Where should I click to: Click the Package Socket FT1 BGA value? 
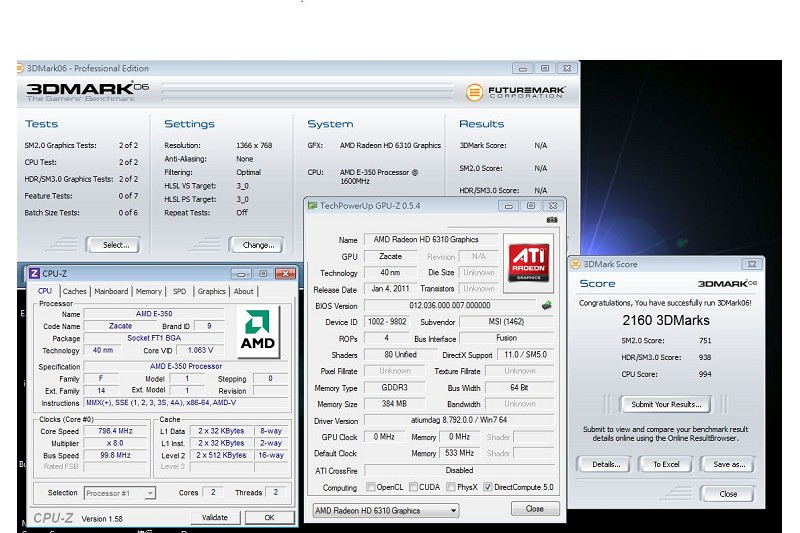point(154,338)
